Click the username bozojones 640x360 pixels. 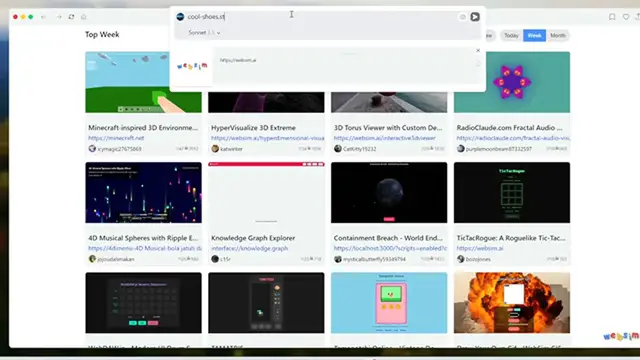click(x=478, y=259)
